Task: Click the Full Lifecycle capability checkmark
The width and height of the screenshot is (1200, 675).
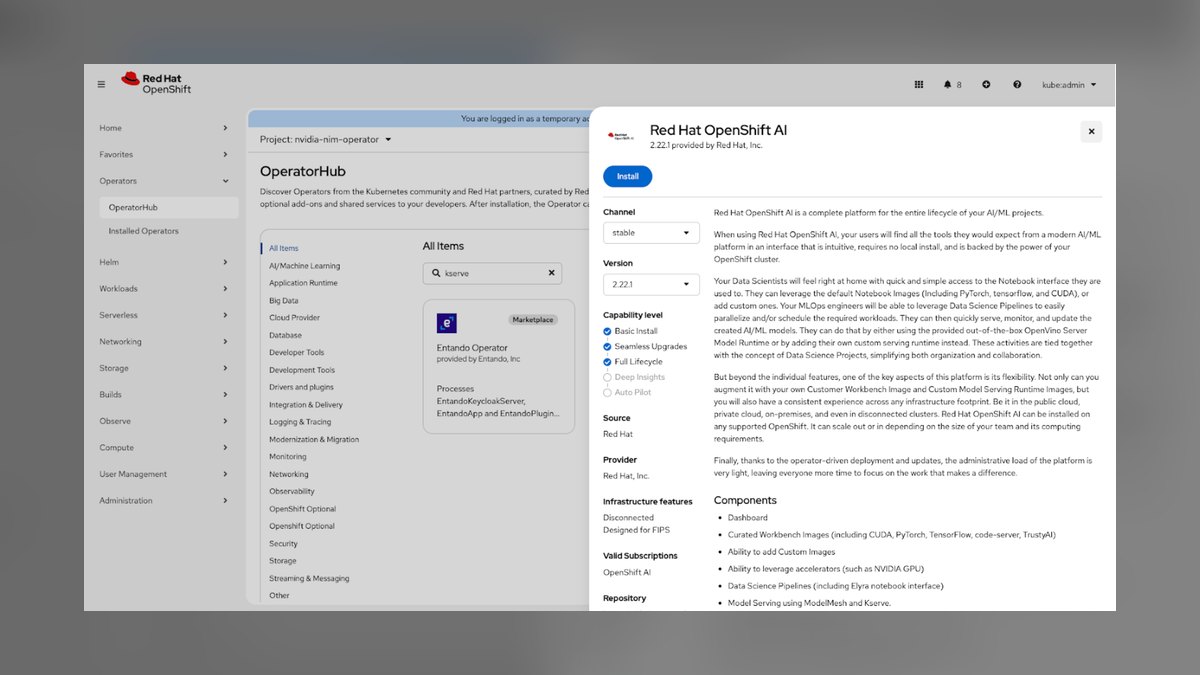Action: [x=607, y=362]
